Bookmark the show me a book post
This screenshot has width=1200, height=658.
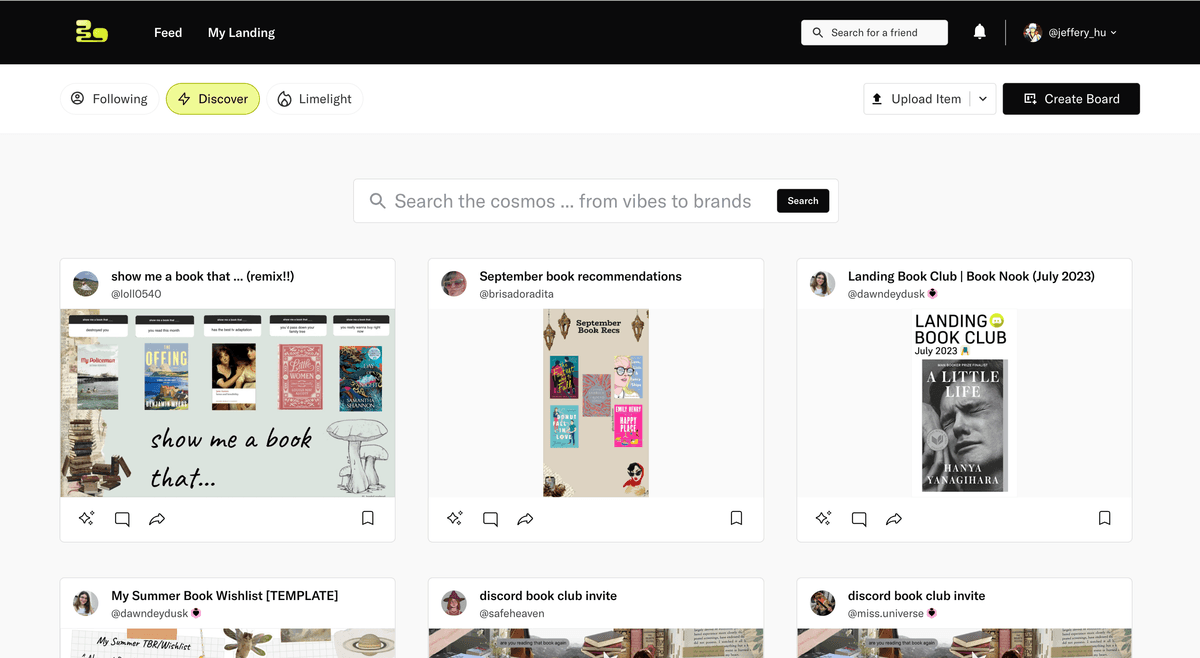point(368,518)
